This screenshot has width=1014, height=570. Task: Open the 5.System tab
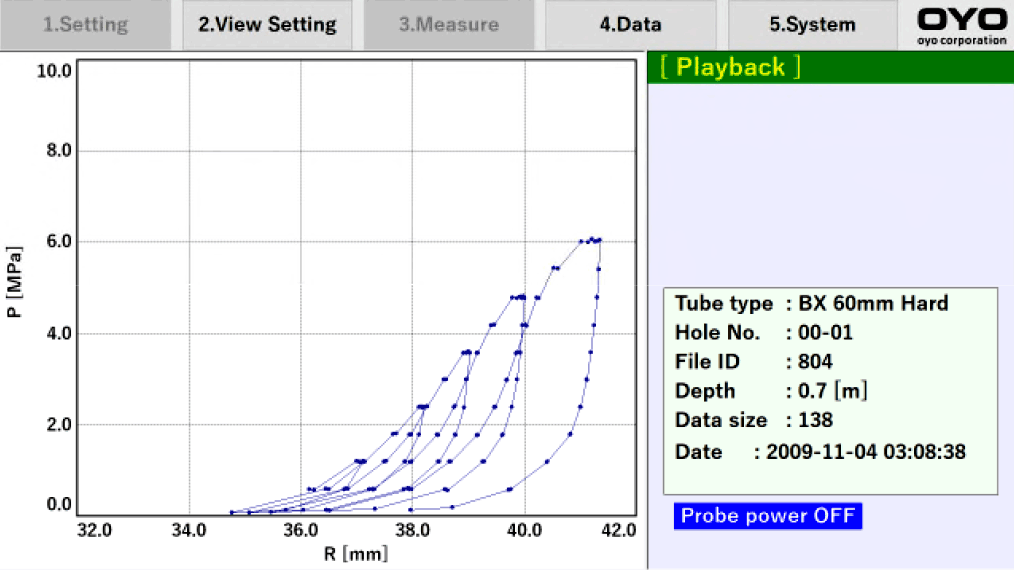[812, 25]
